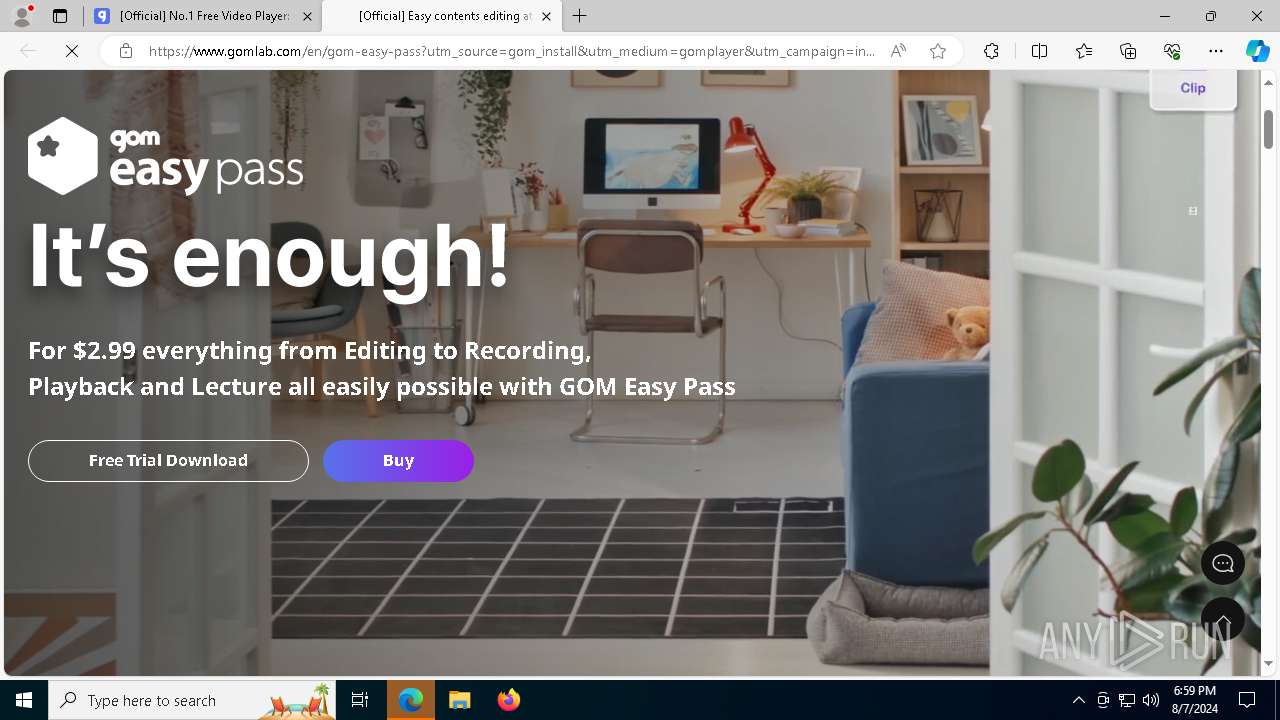Viewport: 1280px width, 720px height.
Task: Click the scroll to top arrow button
Action: pyautogui.click(x=1223, y=620)
